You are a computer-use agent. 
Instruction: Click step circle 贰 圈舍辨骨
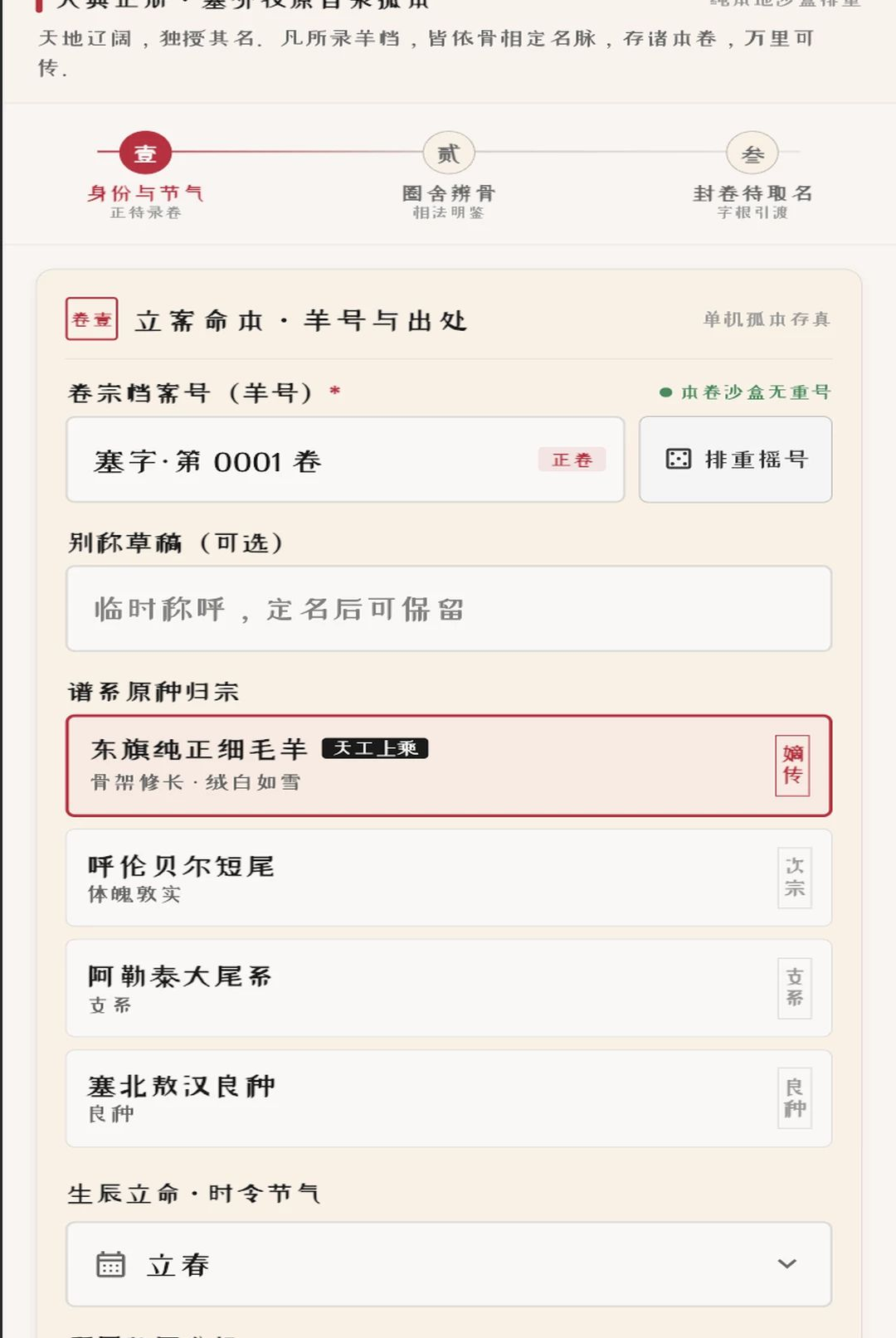(449, 153)
